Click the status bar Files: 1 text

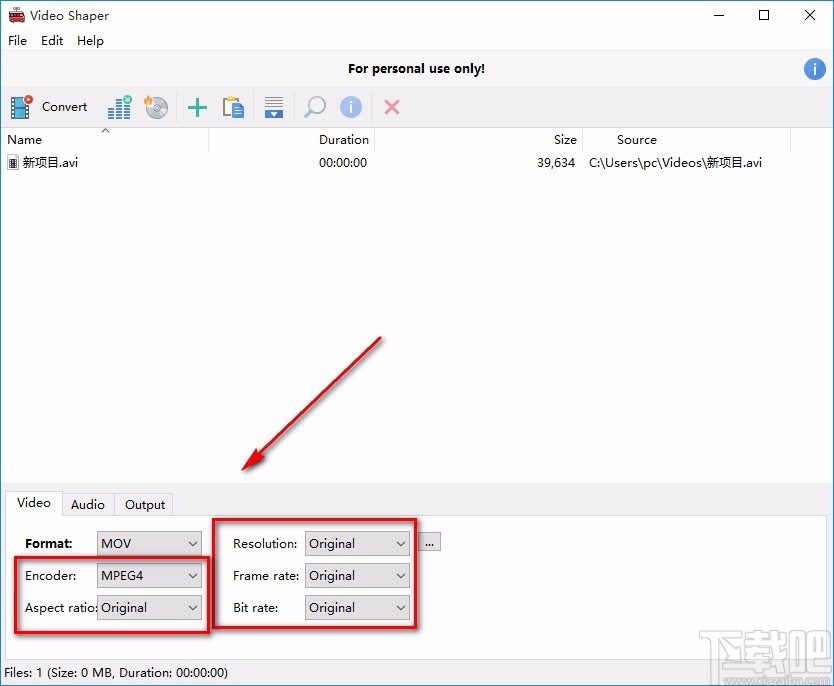[x=116, y=673]
